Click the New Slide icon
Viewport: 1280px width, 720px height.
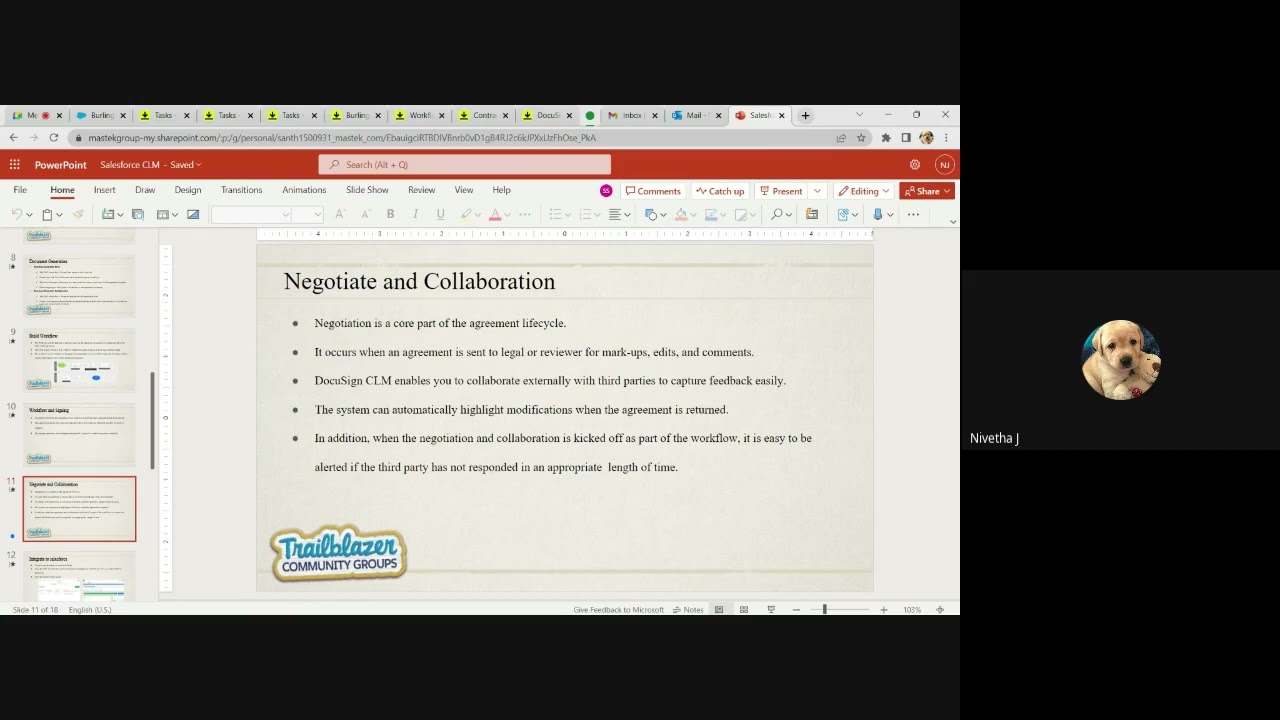(108, 214)
